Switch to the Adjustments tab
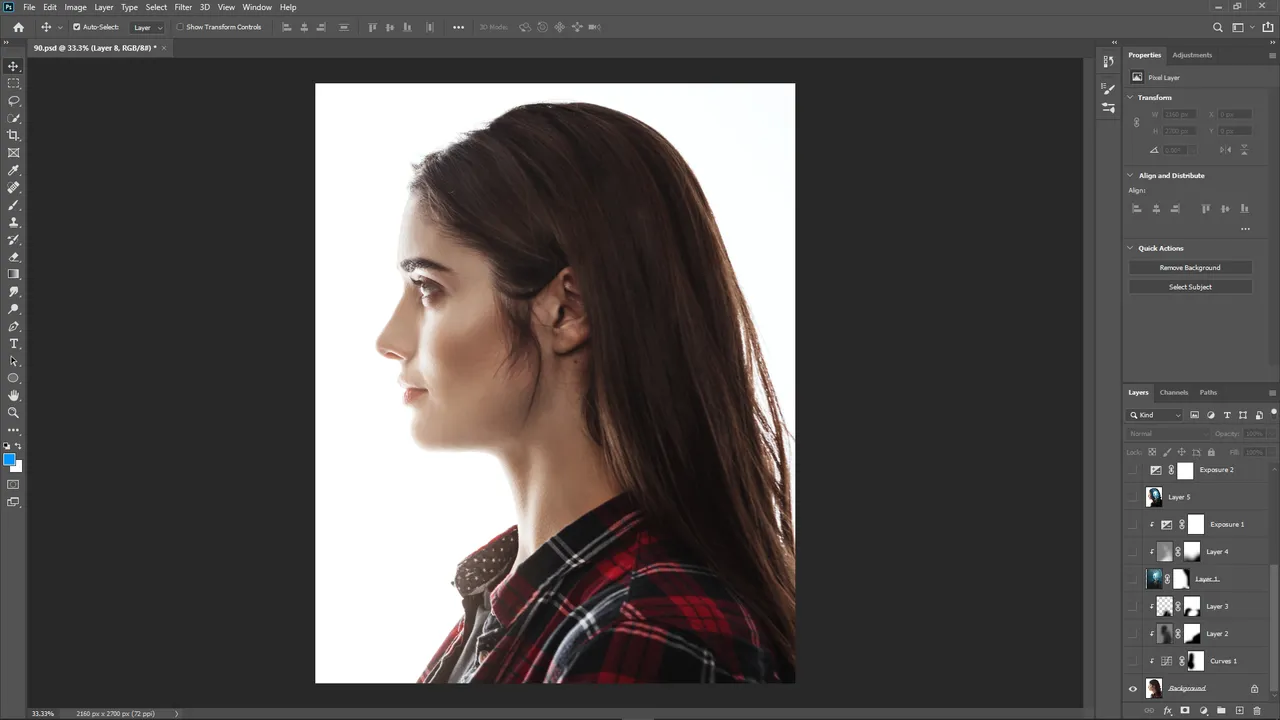Viewport: 1280px width, 720px height. (1192, 55)
